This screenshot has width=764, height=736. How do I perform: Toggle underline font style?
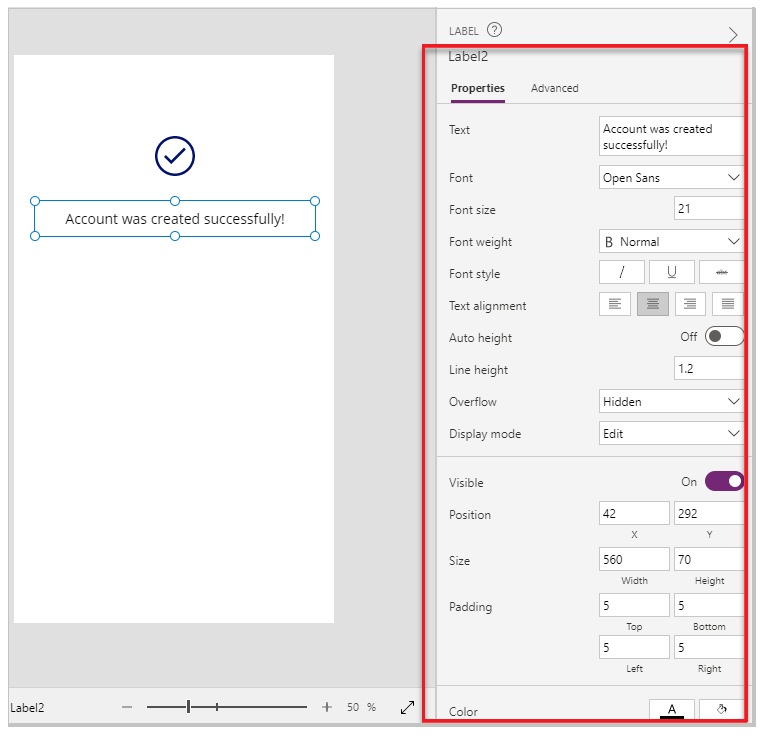(671, 272)
